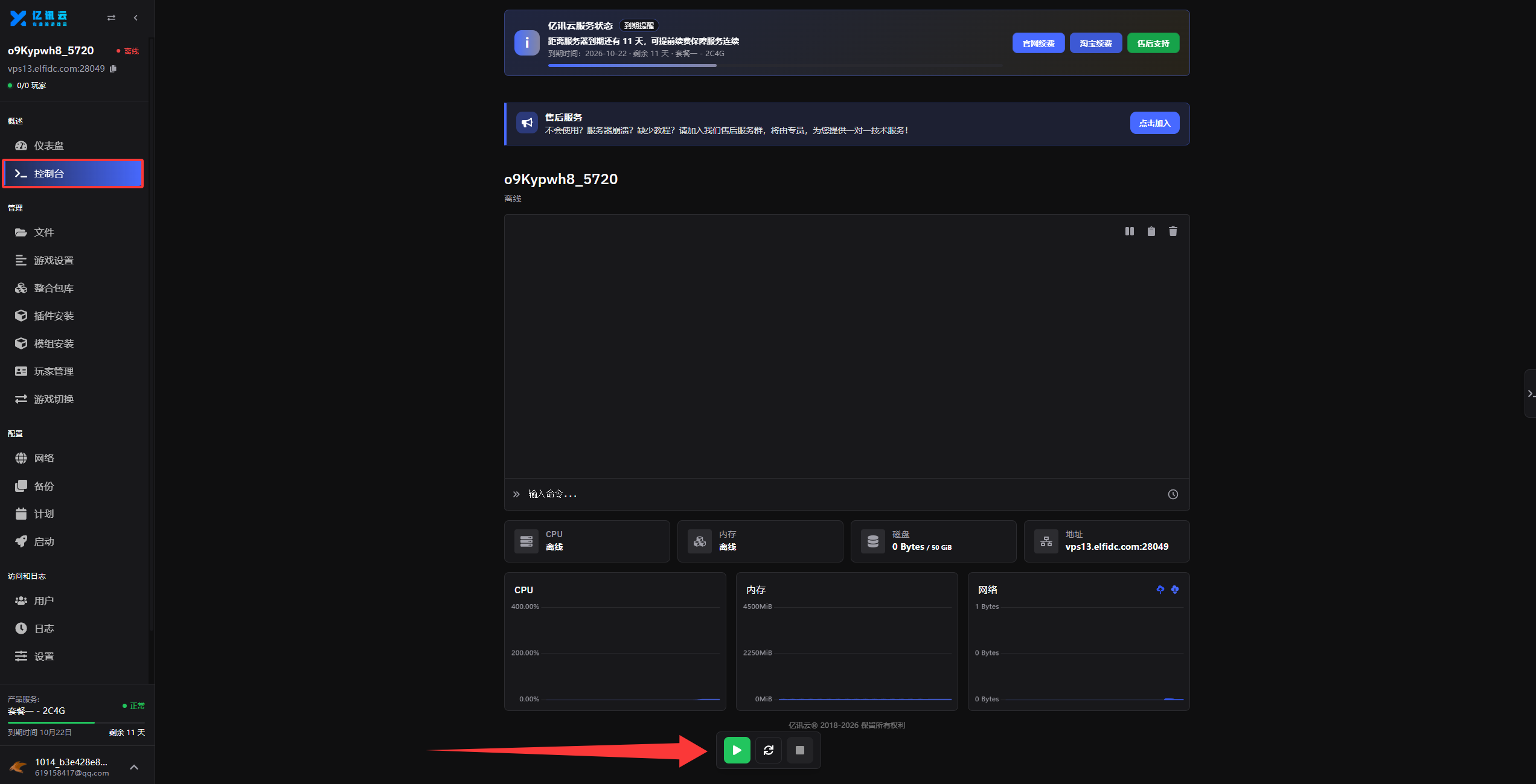Stop the server with the square button
This screenshot has height=784, width=1536.
coord(800,750)
